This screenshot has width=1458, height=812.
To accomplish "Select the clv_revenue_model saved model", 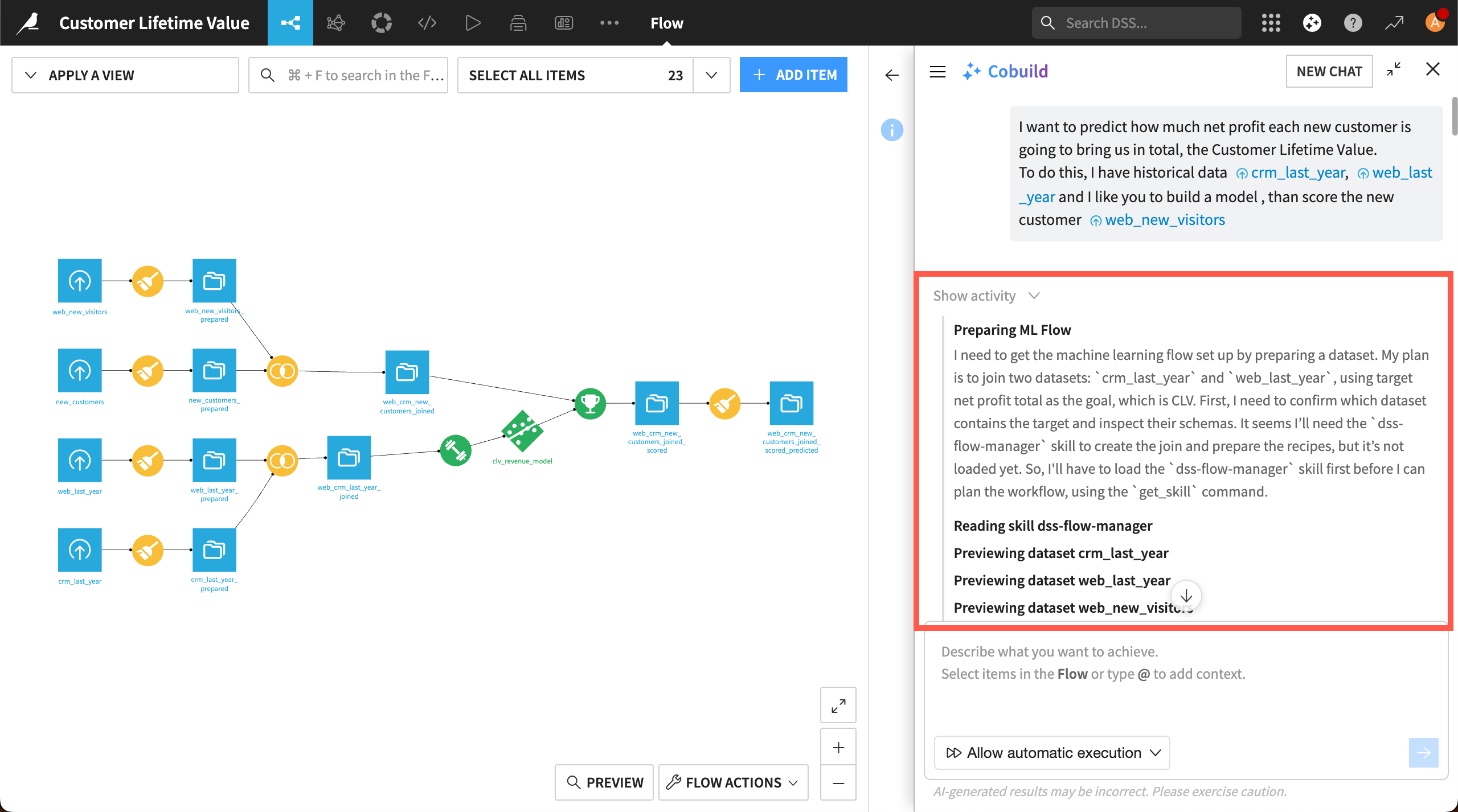I will point(523,431).
